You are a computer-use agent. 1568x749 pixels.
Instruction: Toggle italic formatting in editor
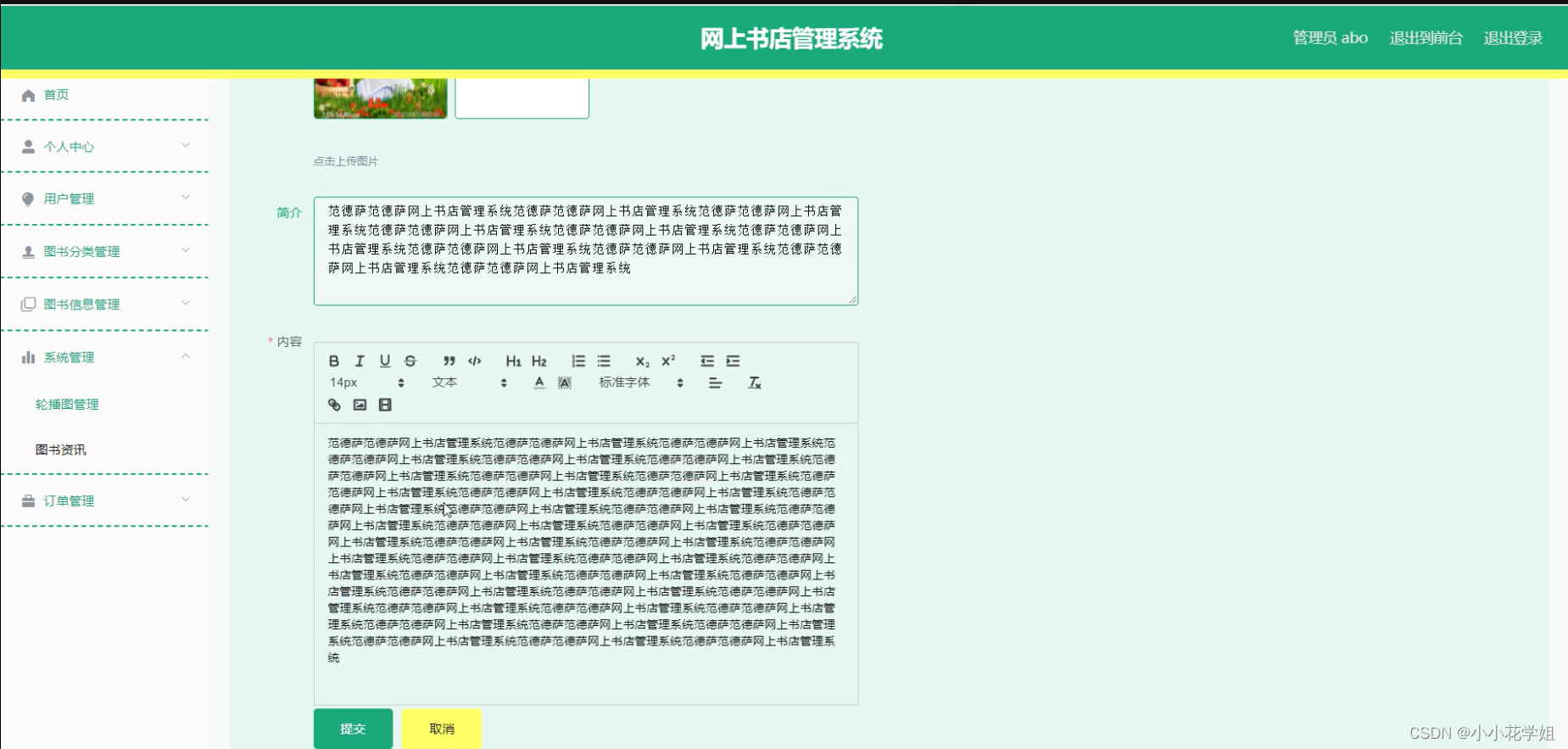(360, 361)
